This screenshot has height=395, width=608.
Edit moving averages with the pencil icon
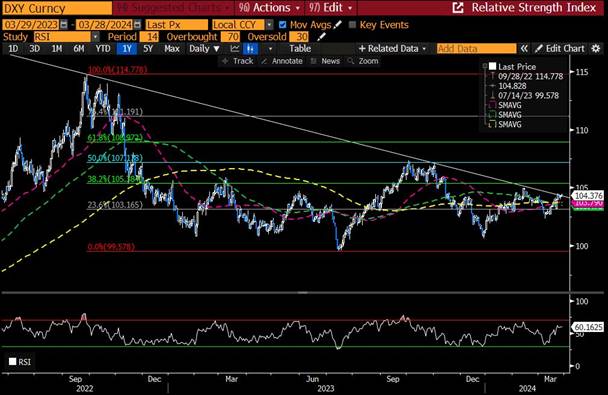pos(338,25)
